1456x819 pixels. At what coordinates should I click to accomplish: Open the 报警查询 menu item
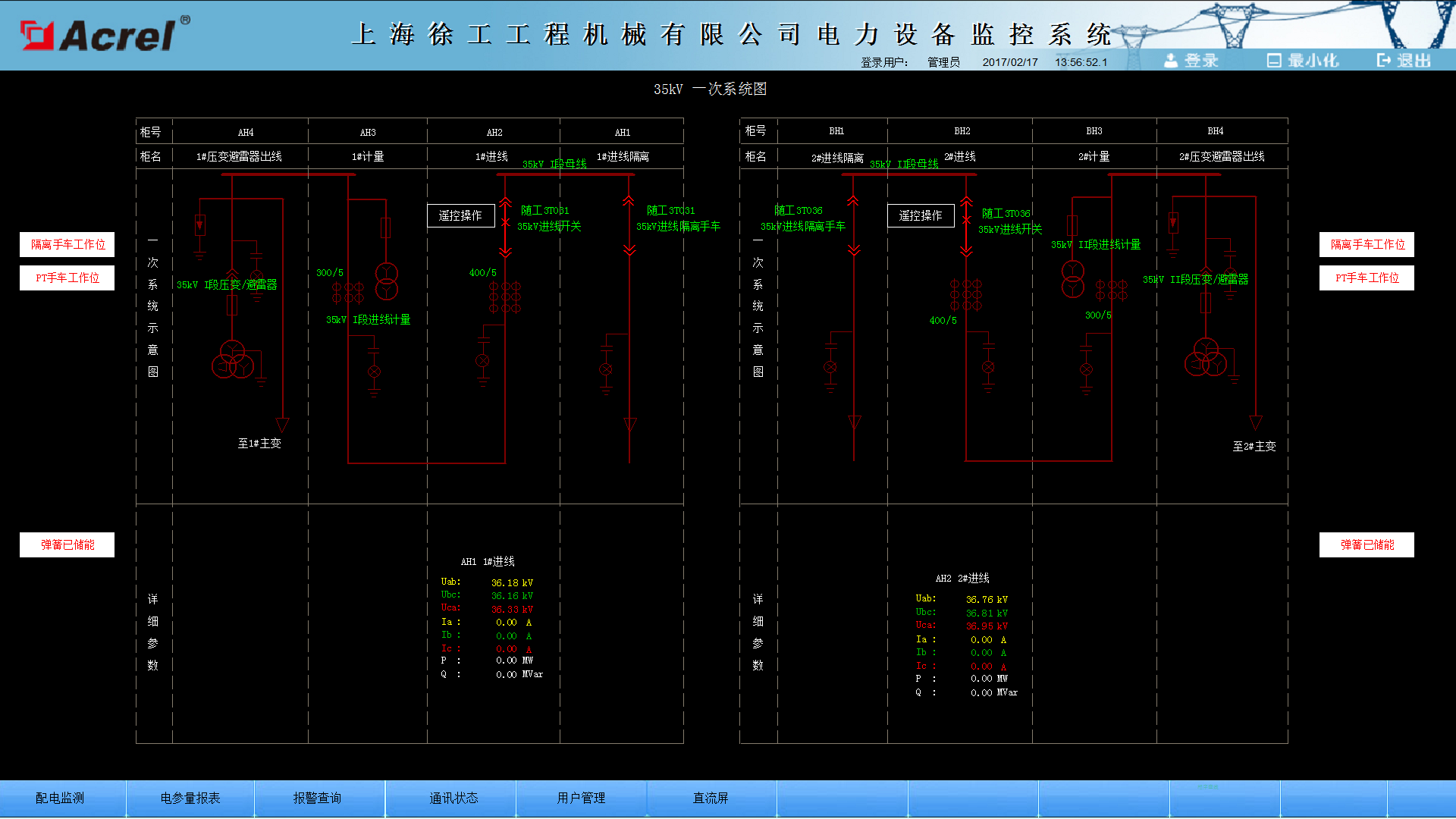[318, 798]
